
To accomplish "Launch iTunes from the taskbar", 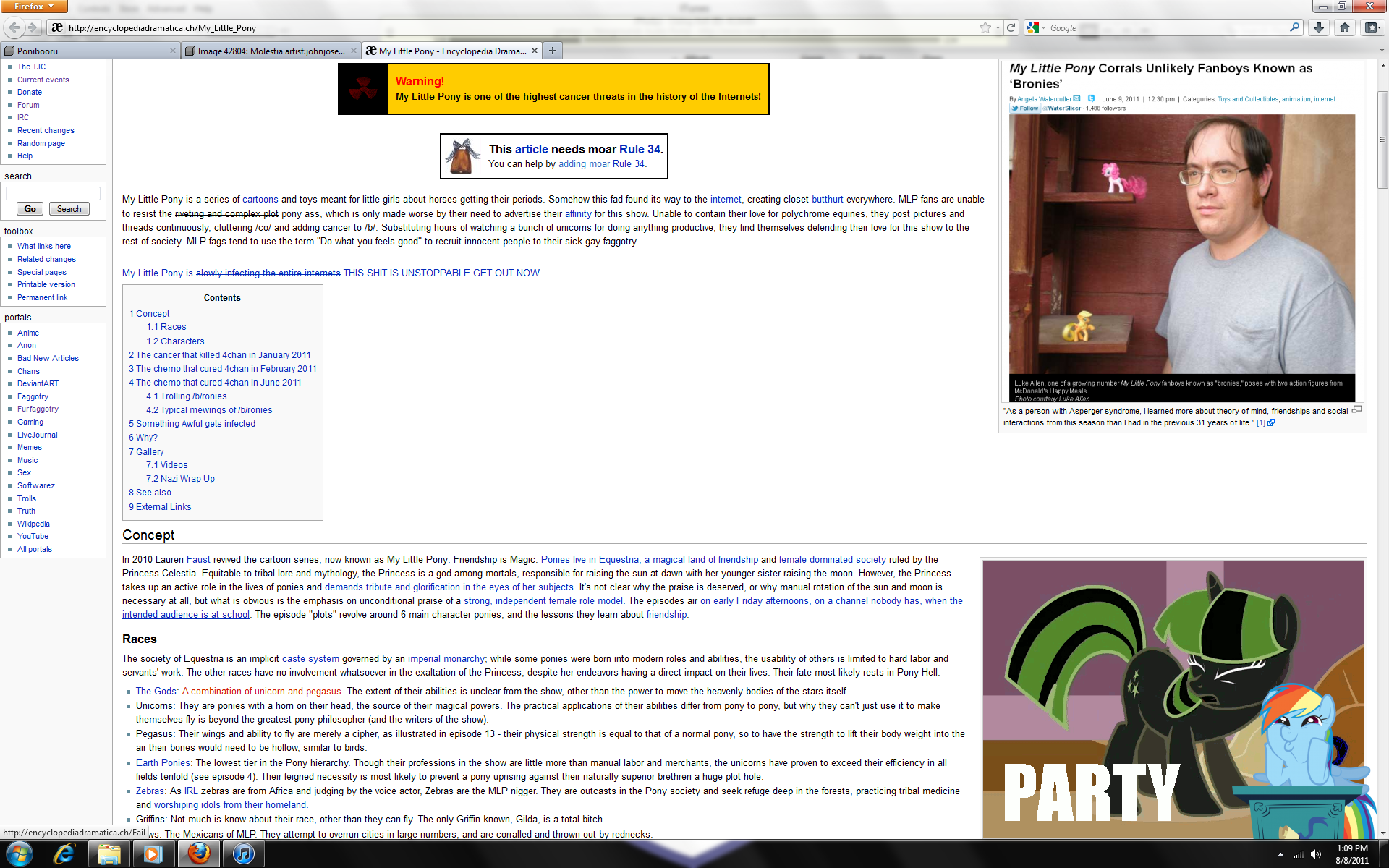I will (x=244, y=854).
